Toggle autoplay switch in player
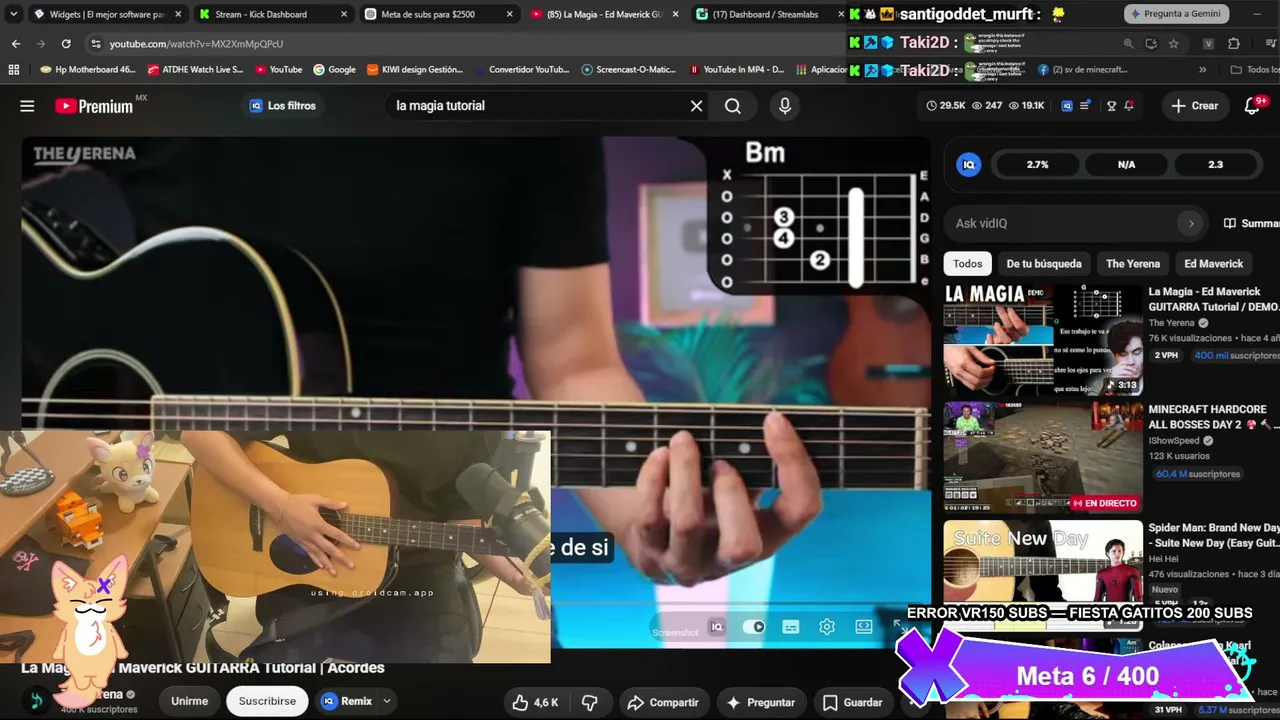This screenshot has width=1280, height=720. [754, 627]
